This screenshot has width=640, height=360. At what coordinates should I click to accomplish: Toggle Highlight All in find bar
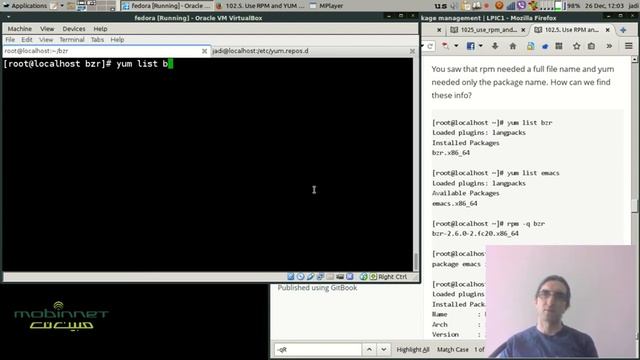pyautogui.click(x=413, y=349)
